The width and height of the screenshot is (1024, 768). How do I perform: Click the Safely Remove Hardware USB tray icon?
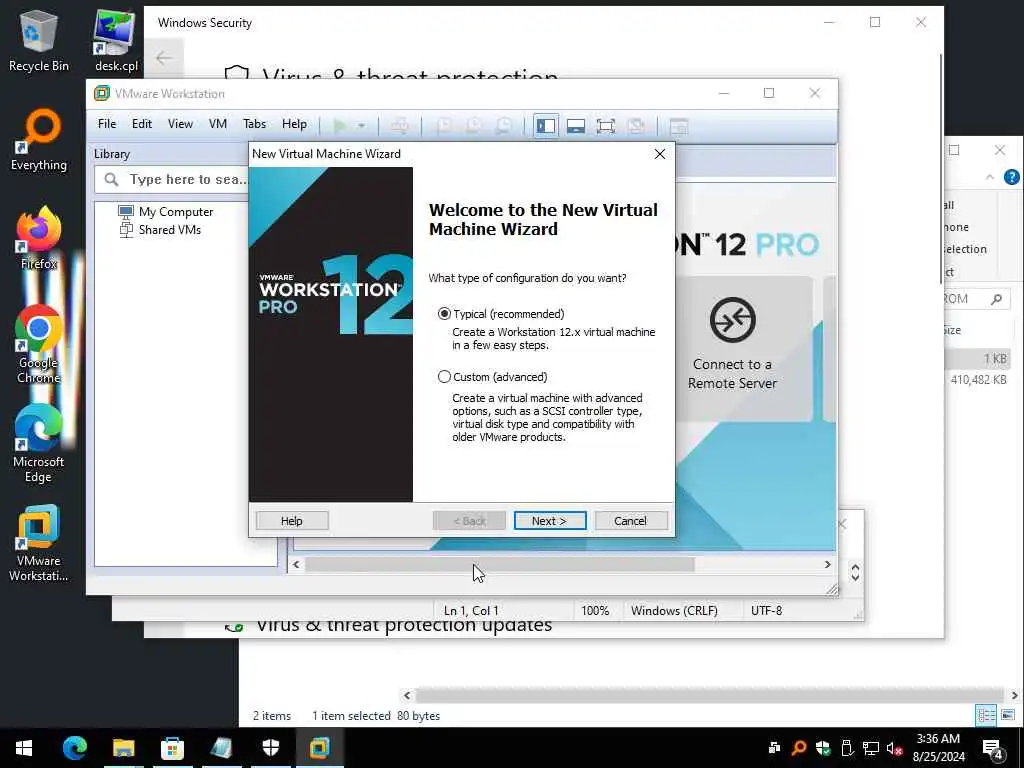click(847, 748)
